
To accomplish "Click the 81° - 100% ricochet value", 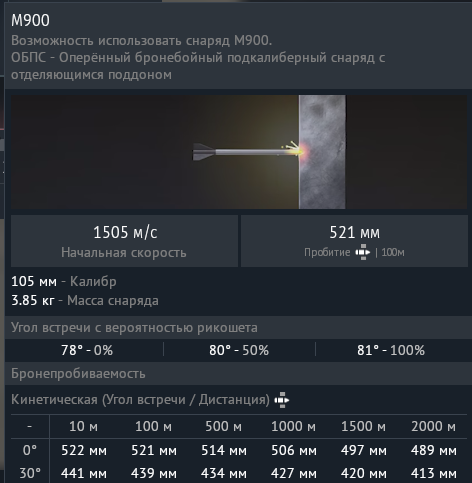I will (391, 350).
